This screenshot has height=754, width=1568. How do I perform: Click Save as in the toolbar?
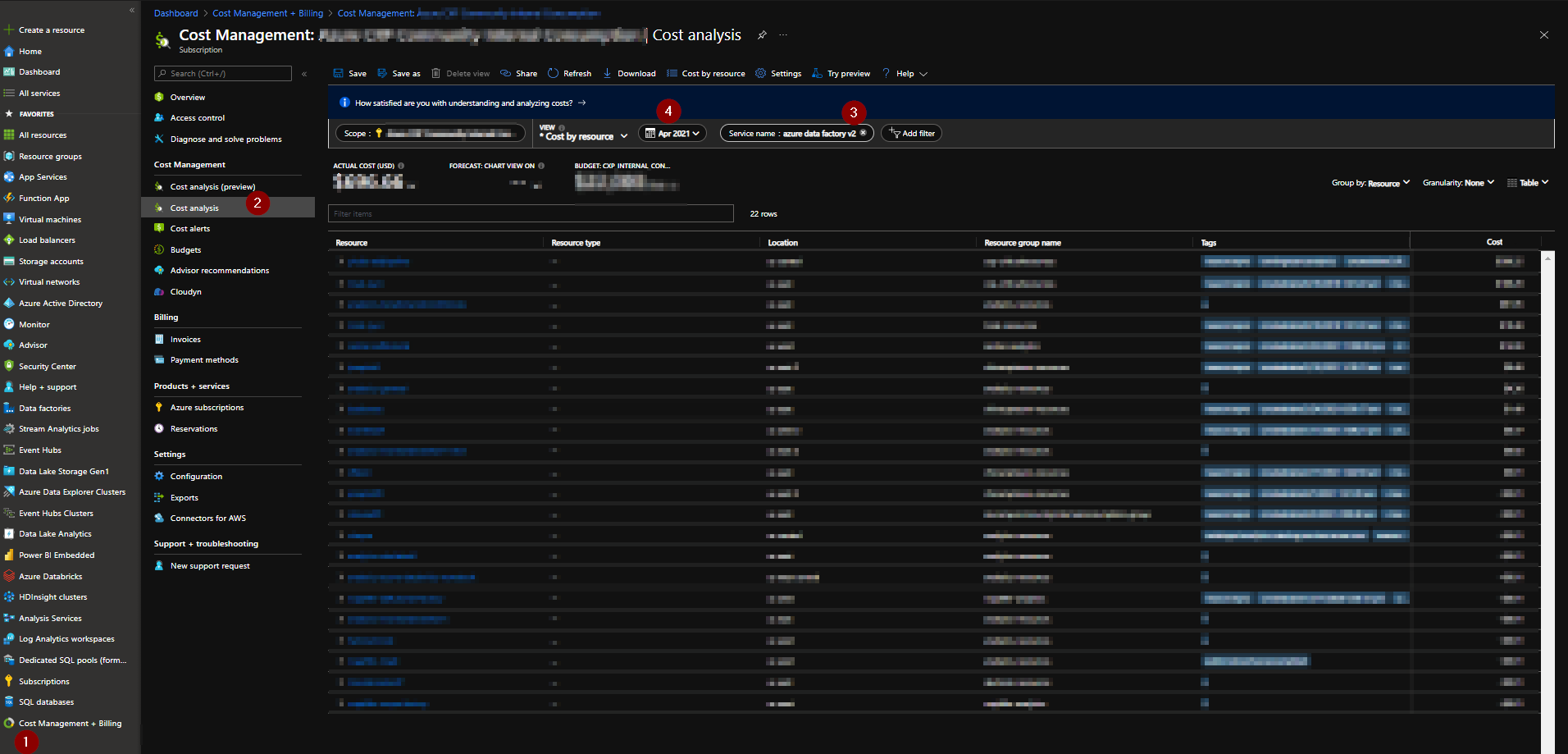[x=399, y=74]
